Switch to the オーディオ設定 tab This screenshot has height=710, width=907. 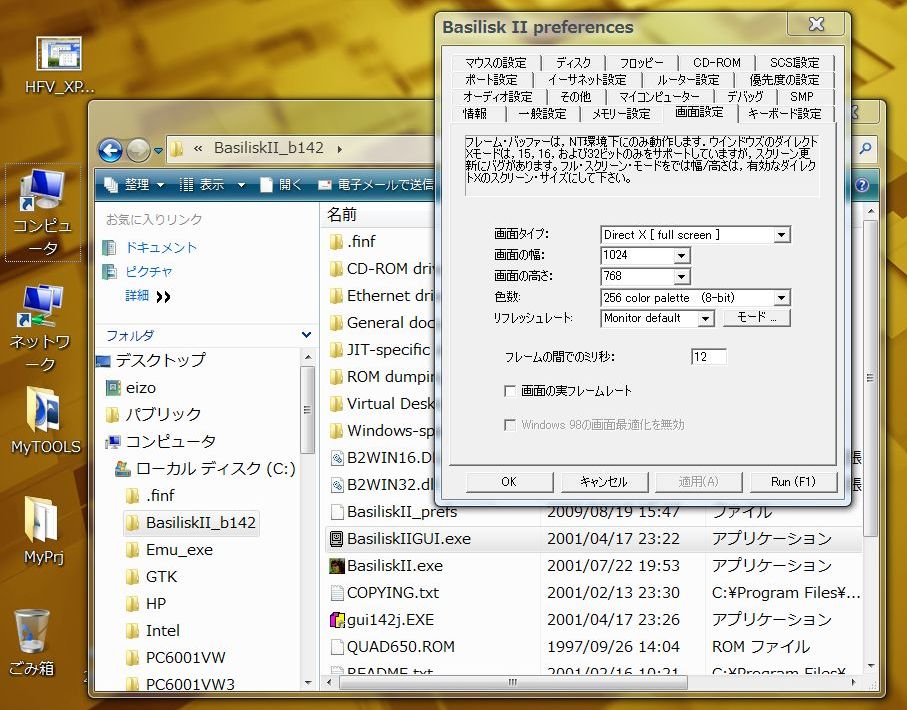(497, 96)
